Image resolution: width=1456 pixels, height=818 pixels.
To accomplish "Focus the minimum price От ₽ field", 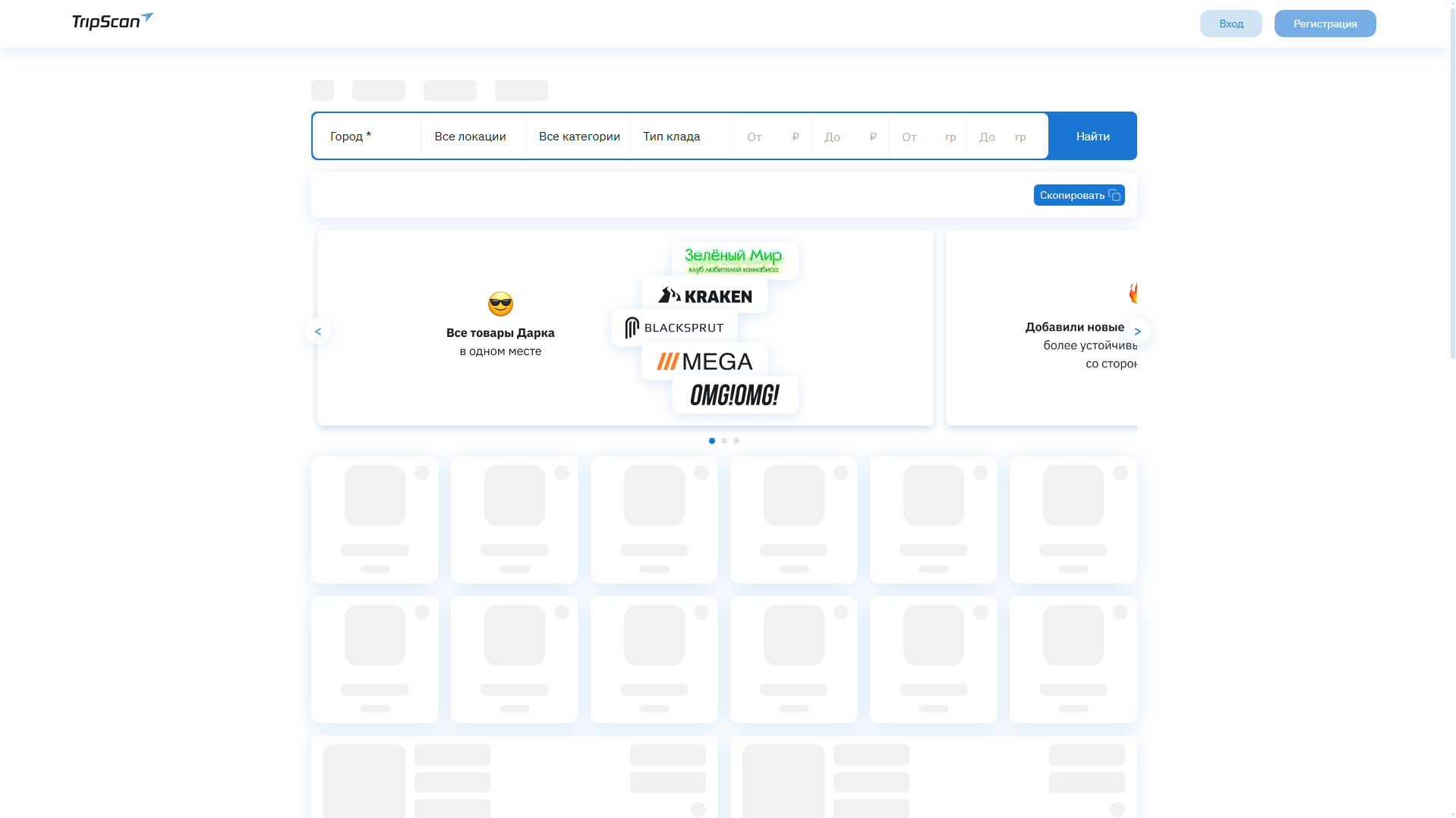I will [773, 137].
